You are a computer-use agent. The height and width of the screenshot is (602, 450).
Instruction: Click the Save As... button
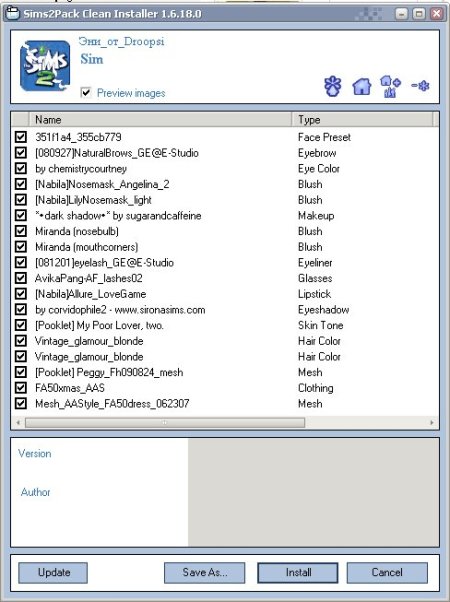coord(205,573)
